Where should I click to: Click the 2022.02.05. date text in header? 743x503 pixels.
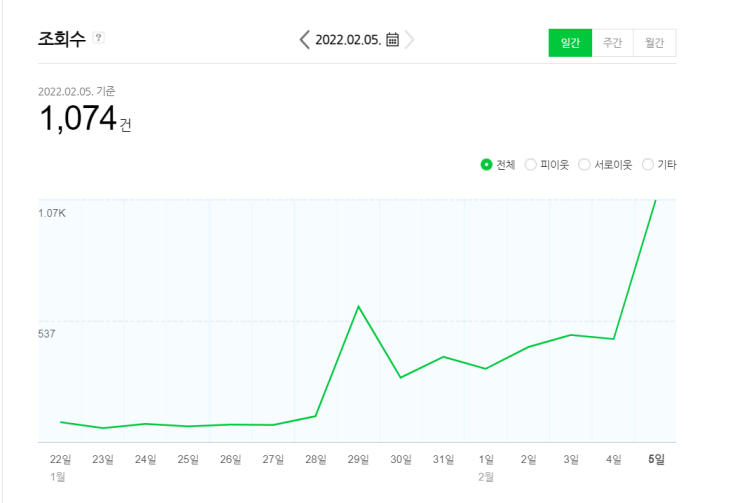pos(348,40)
